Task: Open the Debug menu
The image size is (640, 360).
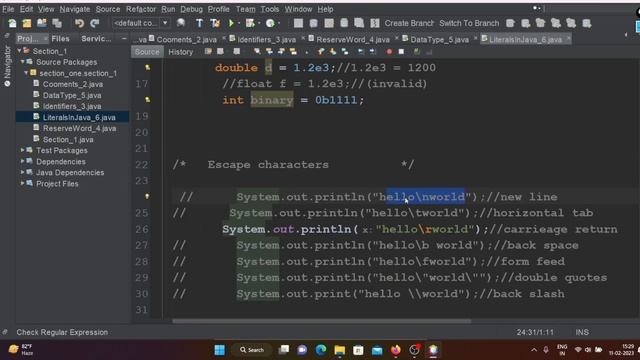Action: tap(191, 9)
